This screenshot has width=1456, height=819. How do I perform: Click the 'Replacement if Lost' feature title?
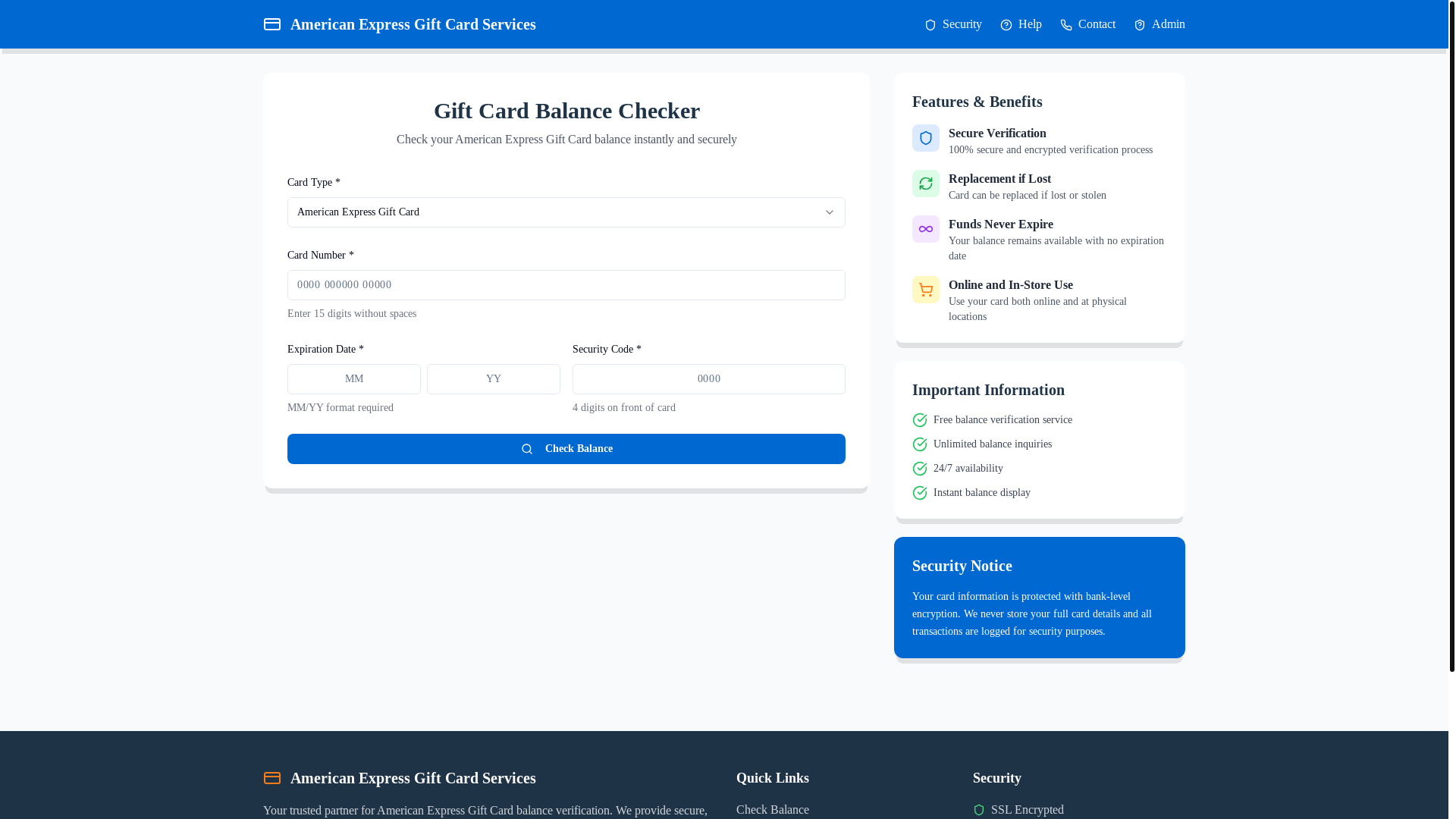(x=999, y=179)
